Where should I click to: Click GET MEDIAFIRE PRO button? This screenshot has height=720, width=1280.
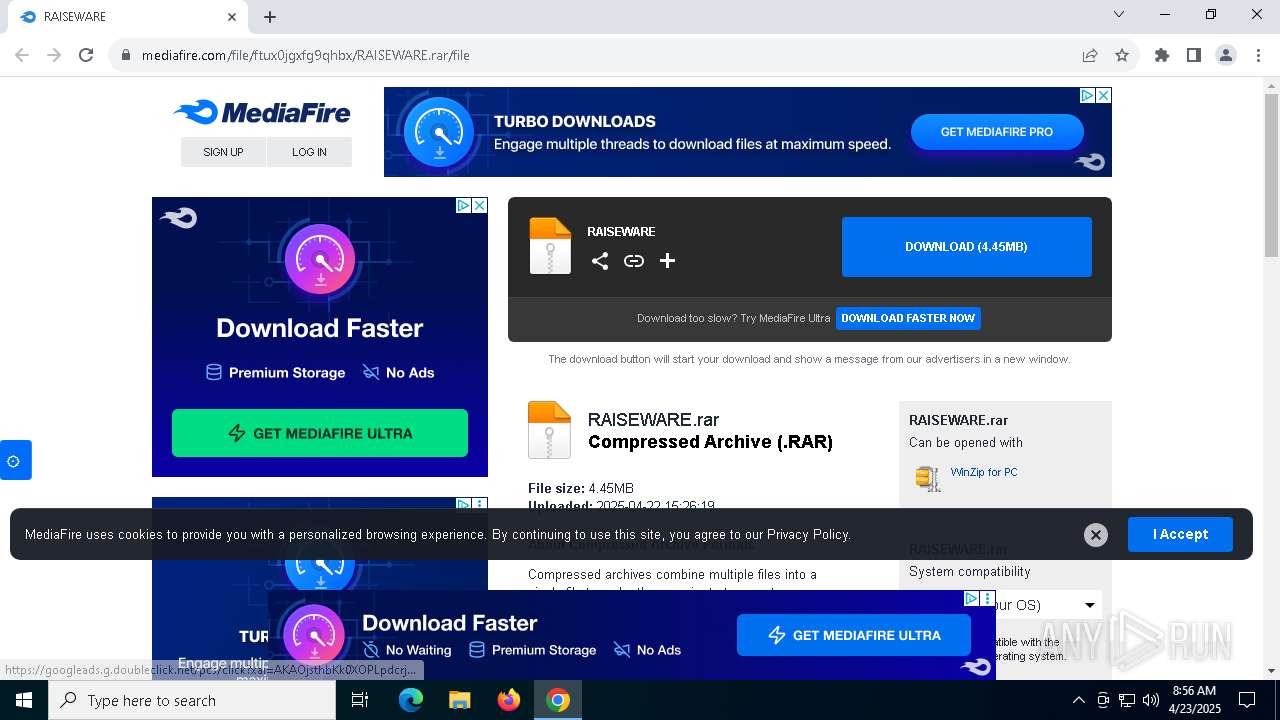click(996, 132)
